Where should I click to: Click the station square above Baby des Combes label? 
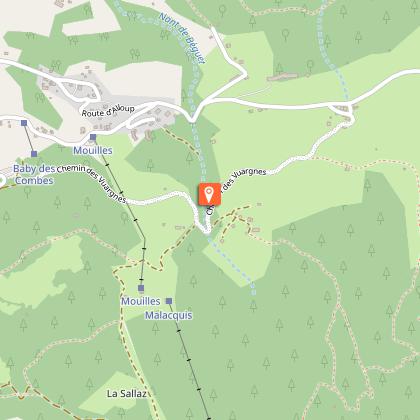34,154
